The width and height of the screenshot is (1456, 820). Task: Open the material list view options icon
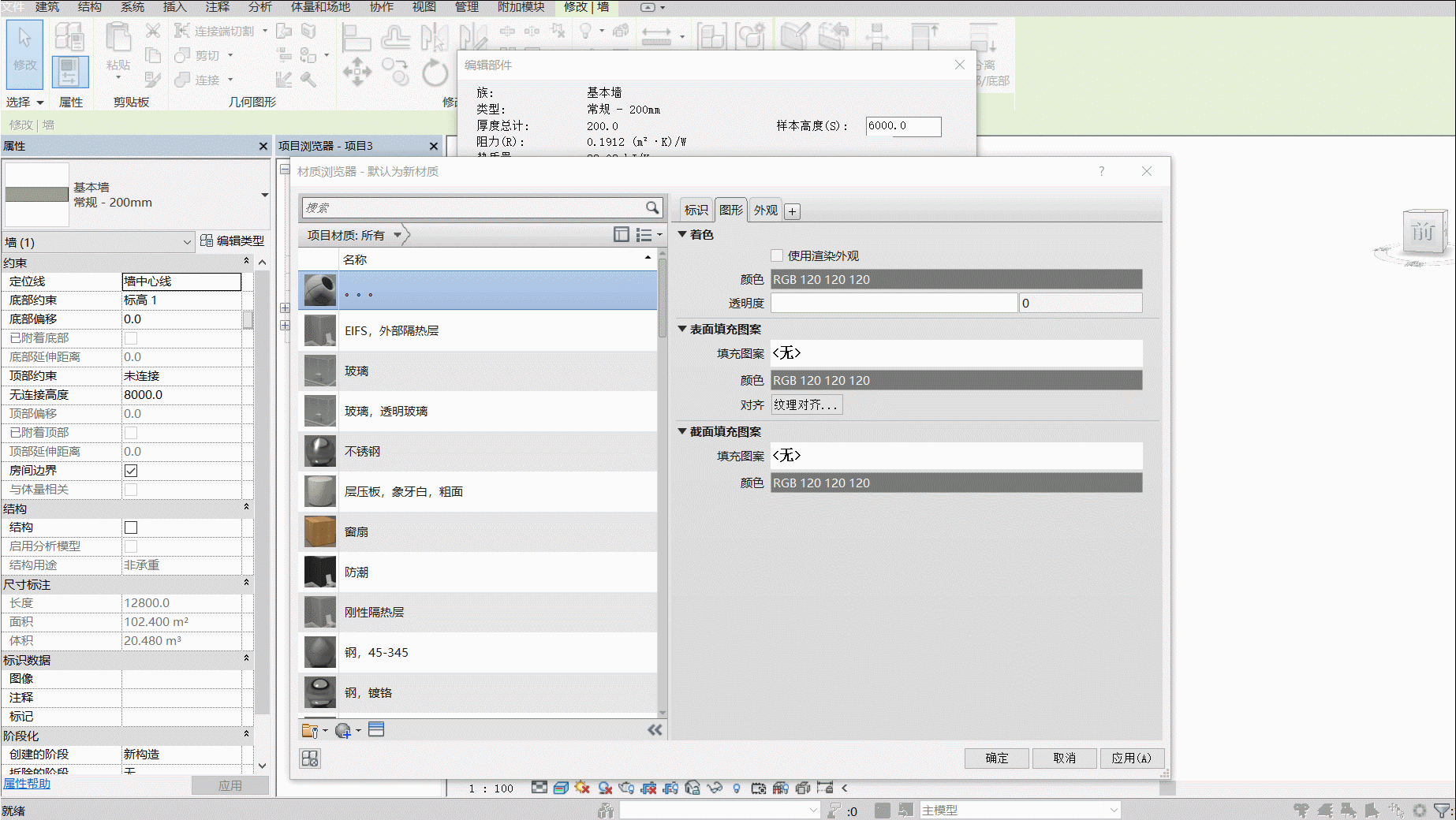click(648, 234)
